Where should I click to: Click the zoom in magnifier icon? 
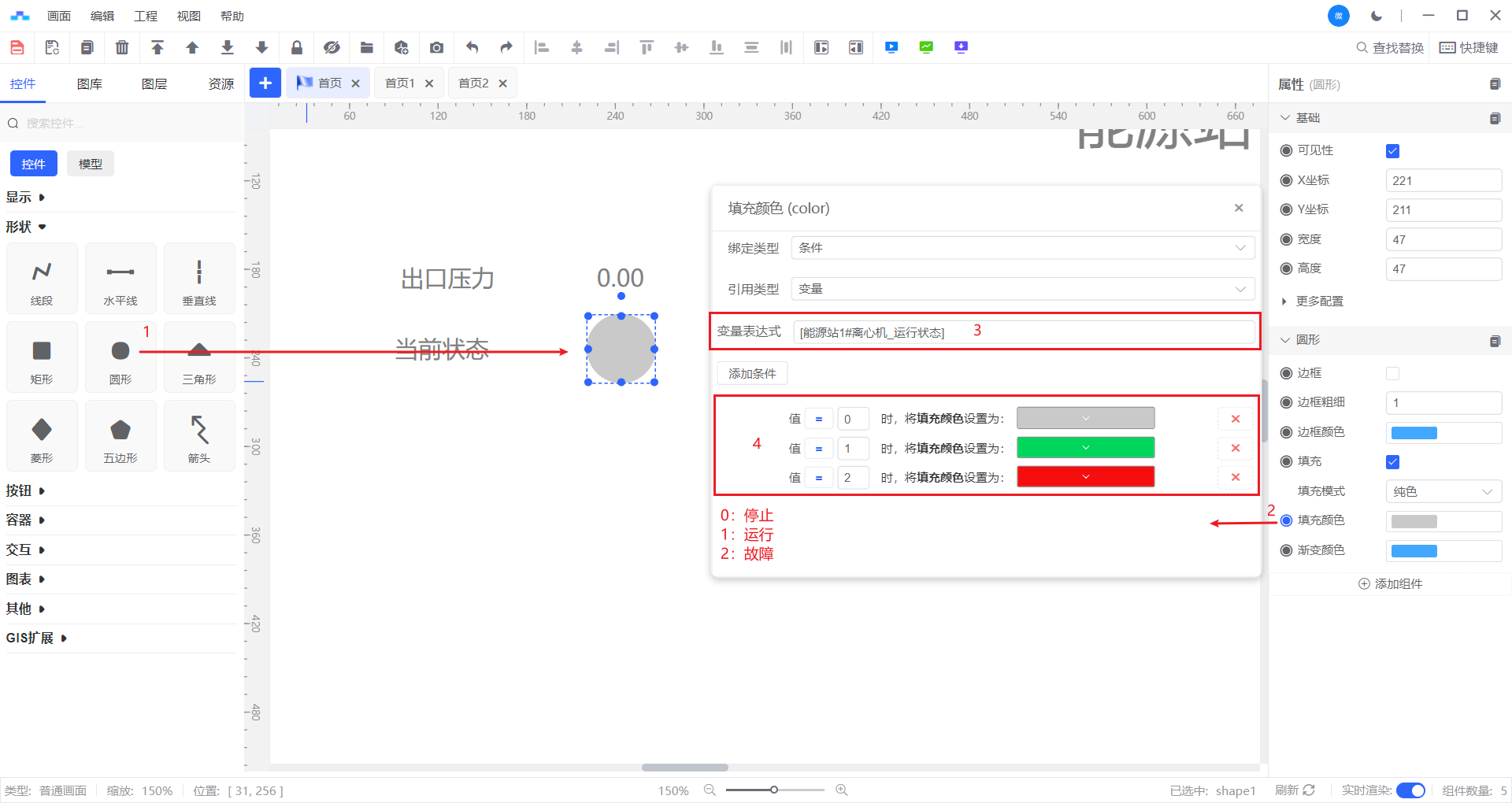pyautogui.click(x=841, y=790)
